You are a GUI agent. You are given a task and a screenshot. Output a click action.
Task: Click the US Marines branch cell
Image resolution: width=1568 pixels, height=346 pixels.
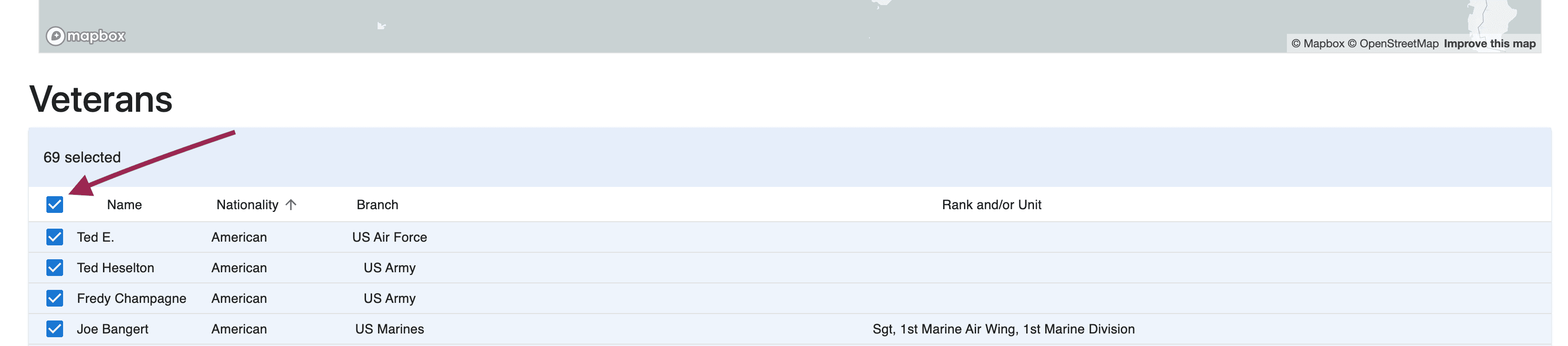(x=390, y=329)
